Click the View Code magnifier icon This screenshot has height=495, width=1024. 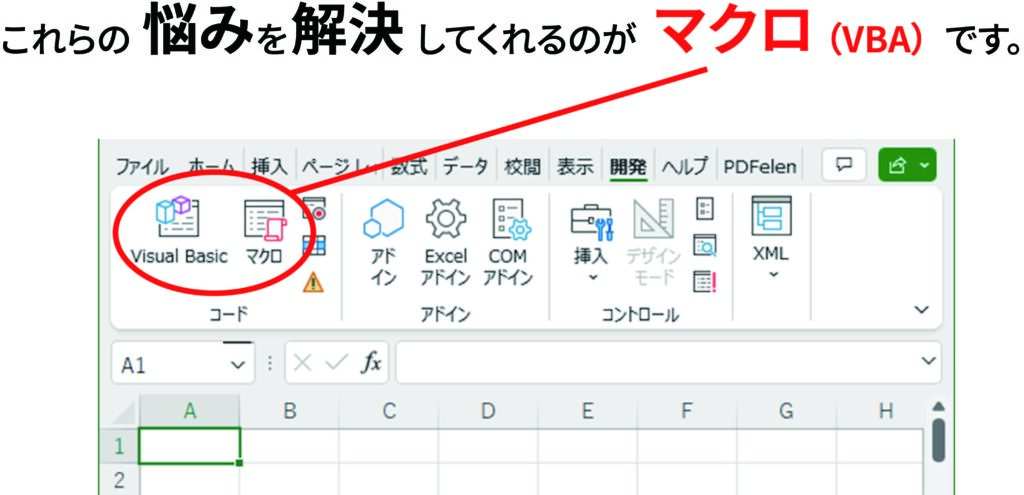705,245
